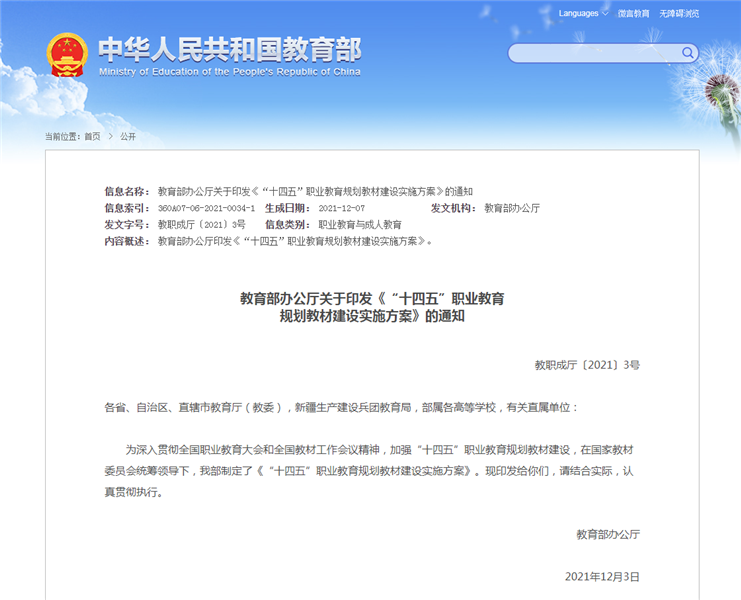Focus the site search input field
This screenshot has width=741, height=600.
coord(594,53)
